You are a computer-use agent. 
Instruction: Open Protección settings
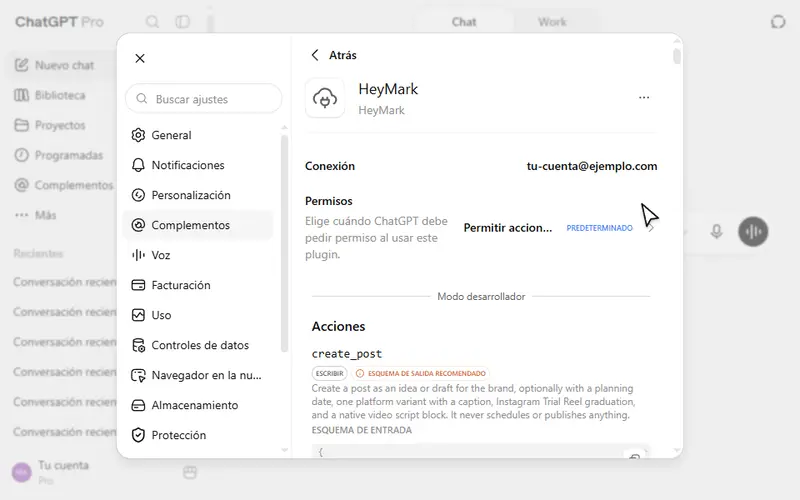click(x=198, y=435)
